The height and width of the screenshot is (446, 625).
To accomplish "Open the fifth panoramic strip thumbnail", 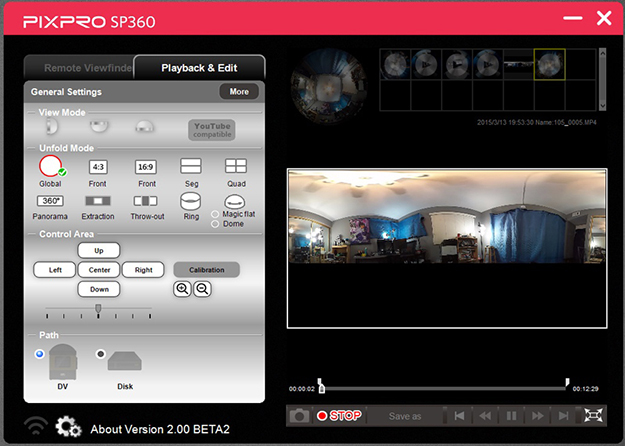I will (518, 65).
